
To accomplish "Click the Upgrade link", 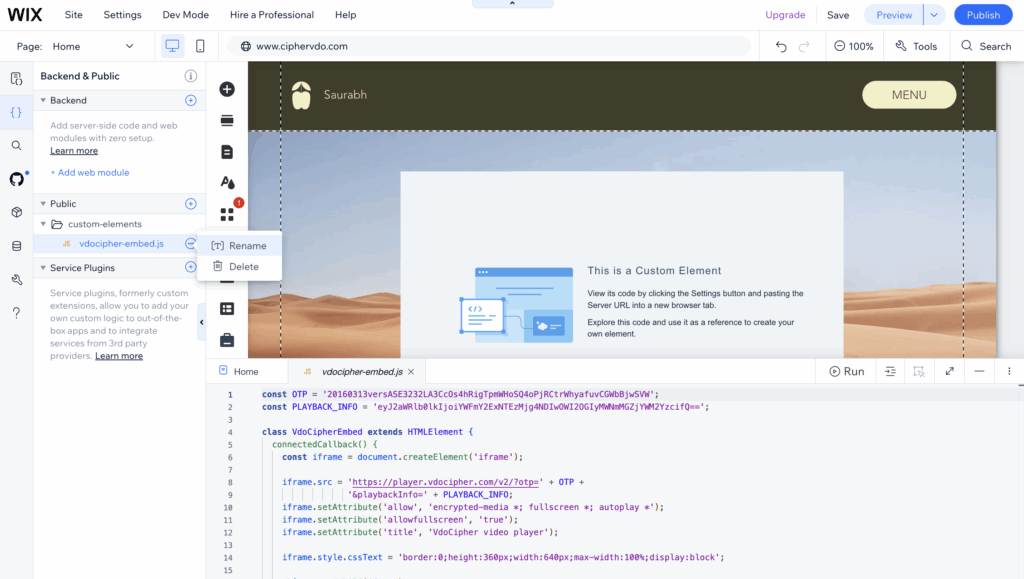I will [785, 15].
